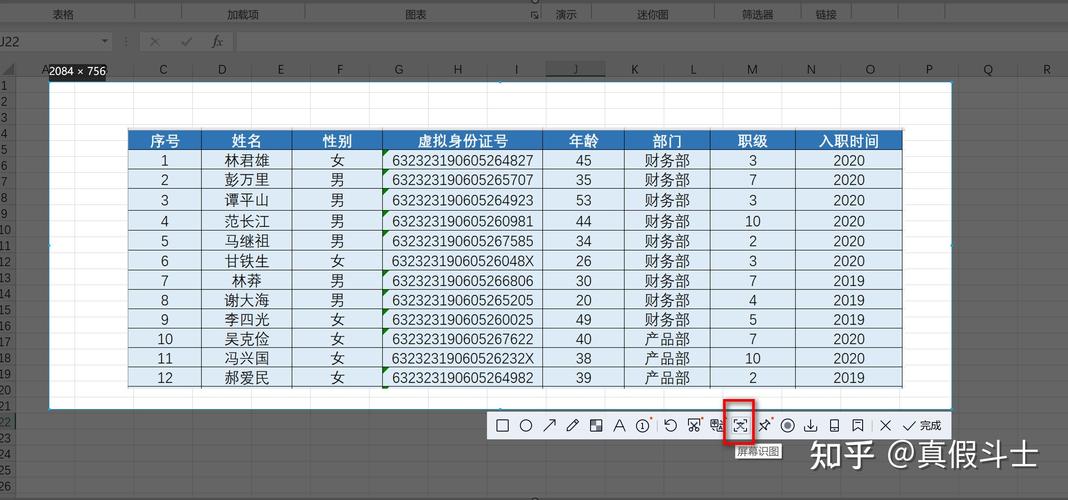Screen dimensions: 1068x500
Task: Click the name cell 林莽
Action: [247, 281]
